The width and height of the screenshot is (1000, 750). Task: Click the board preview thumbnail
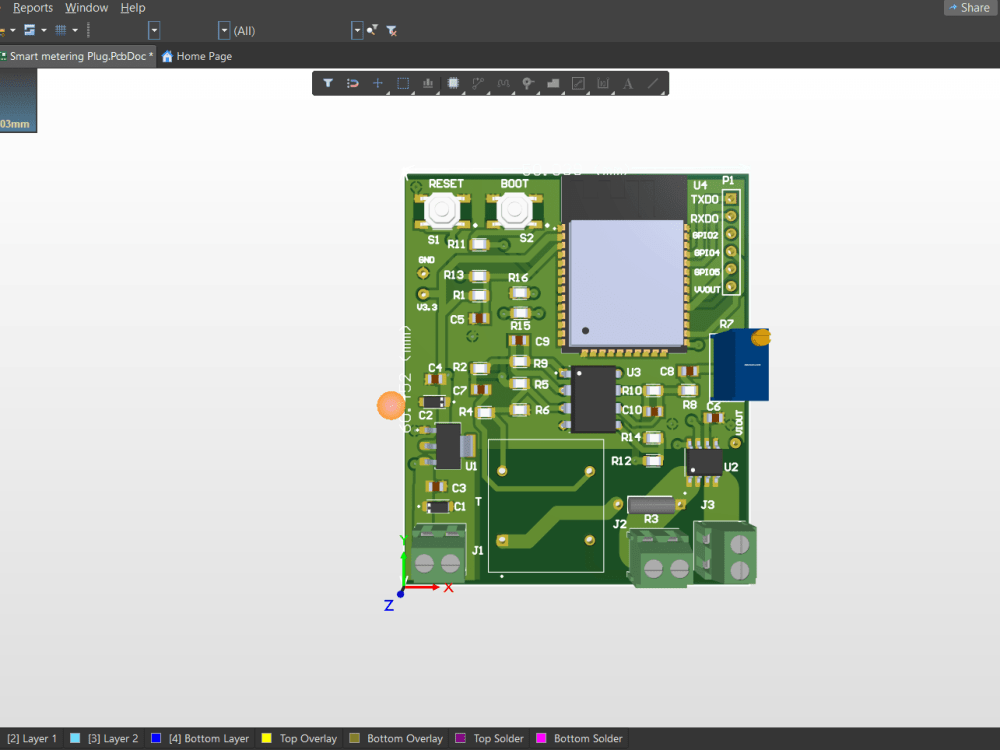[x=18, y=99]
